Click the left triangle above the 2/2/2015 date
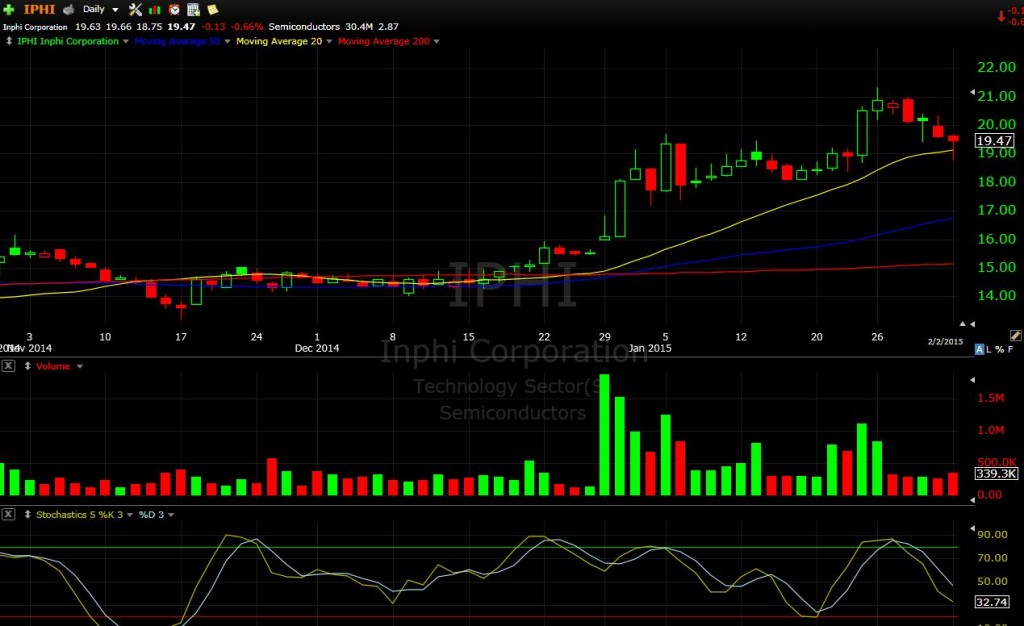This screenshot has width=1024, height=626. pyautogui.click(x=972, y=324)
